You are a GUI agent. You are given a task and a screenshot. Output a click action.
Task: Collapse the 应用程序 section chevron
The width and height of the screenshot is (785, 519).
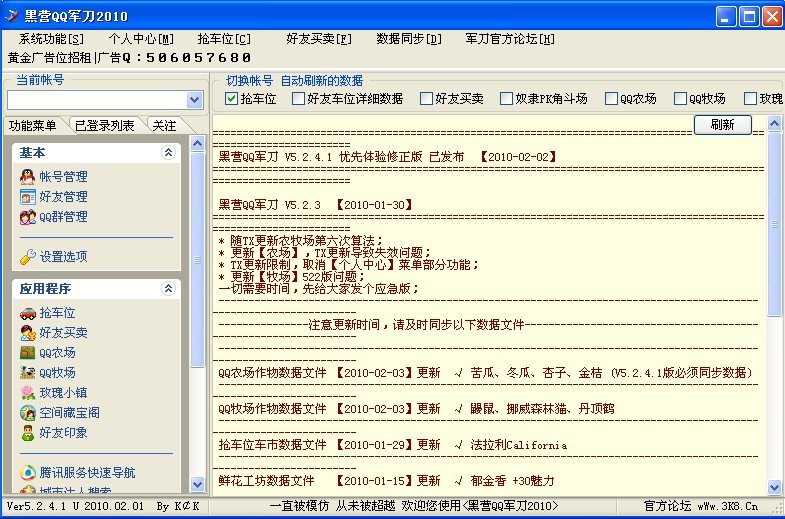click(x=168, y=288)
